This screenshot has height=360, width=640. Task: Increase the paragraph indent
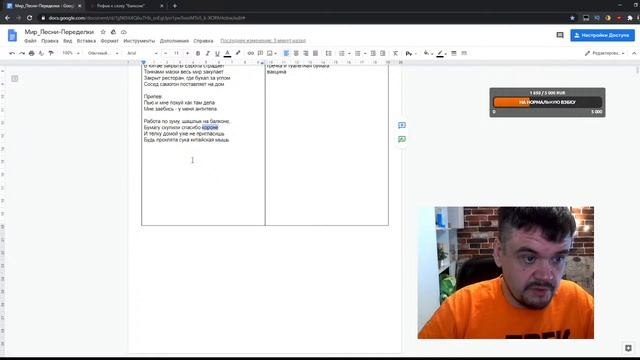tap(382, 53)
